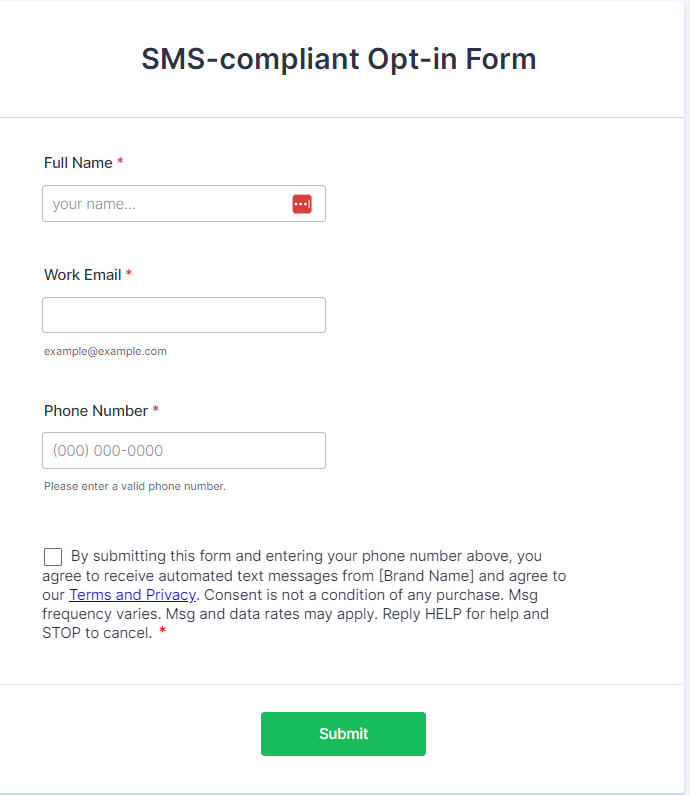Click the SMS-compliant Opt-in Form heading
Screen dimensions: 690x795
(339, 59)
